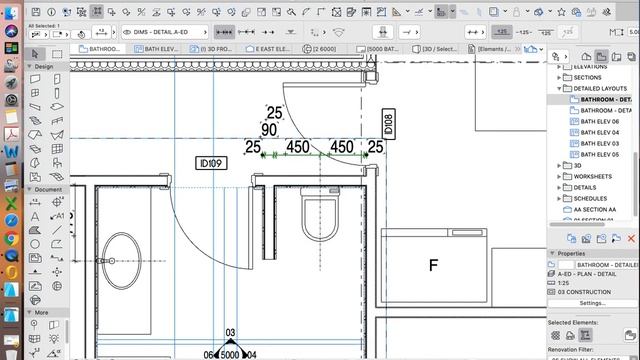Expand the SCHEDULES folder

[559, 198]
